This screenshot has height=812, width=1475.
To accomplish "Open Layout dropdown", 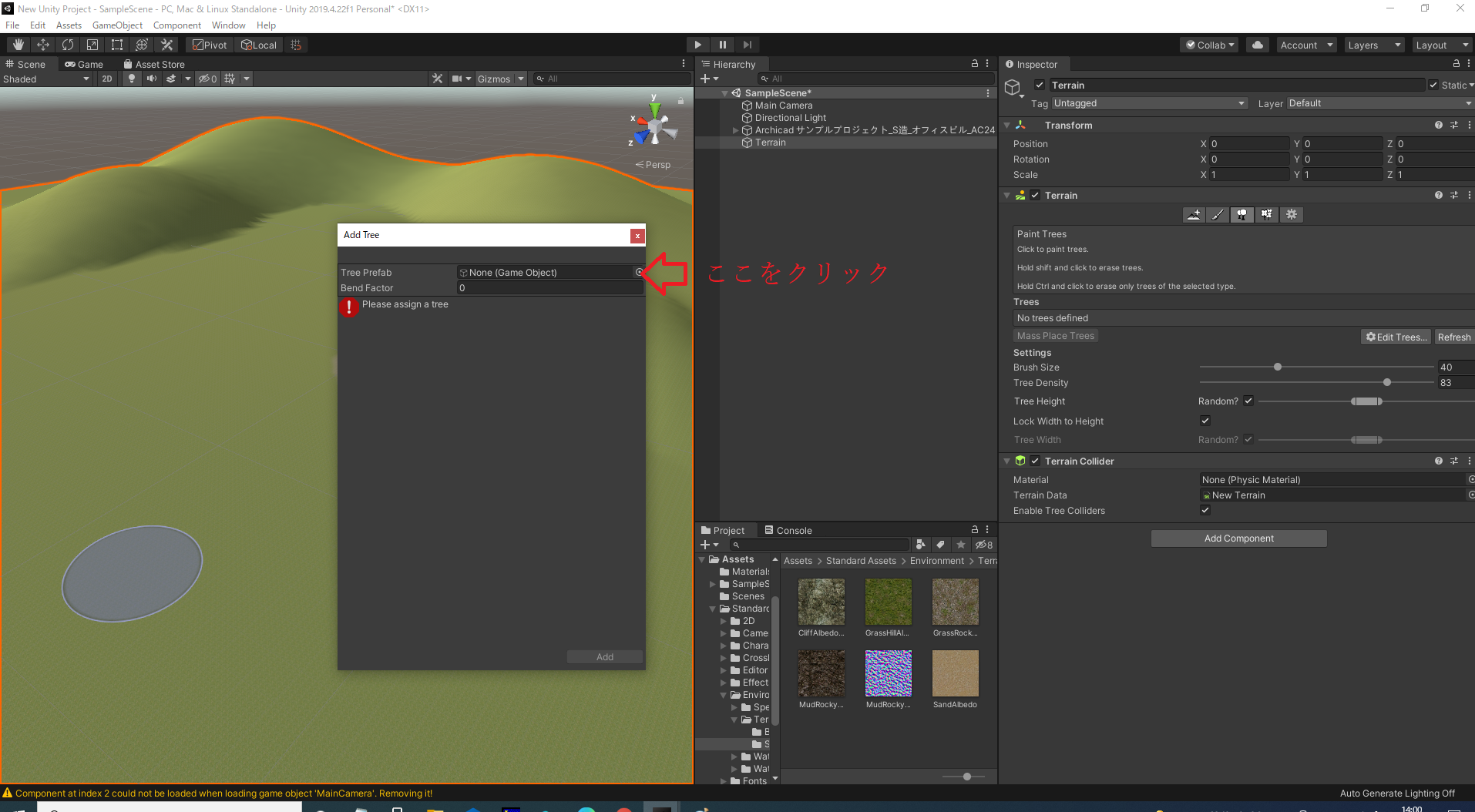I will point(1442,45).
